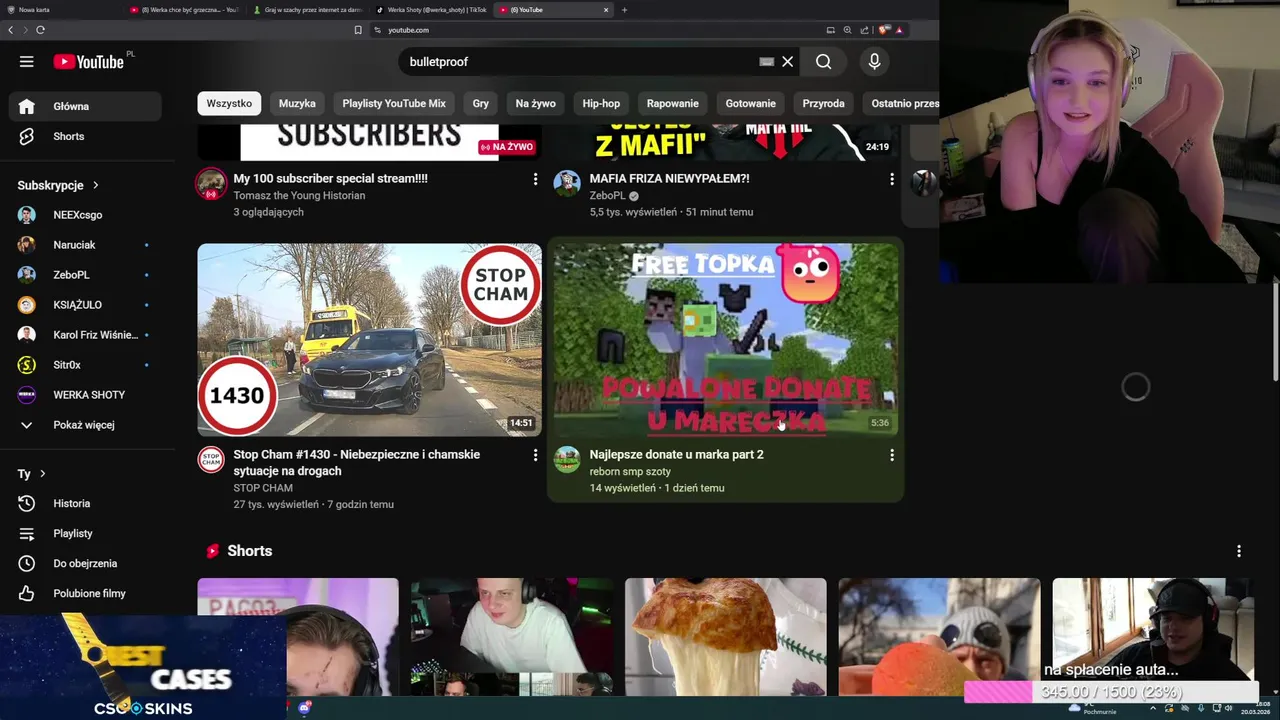Open the Shorts section options menu
This screenshot has width=1280, height=720.
(1239, 551)
